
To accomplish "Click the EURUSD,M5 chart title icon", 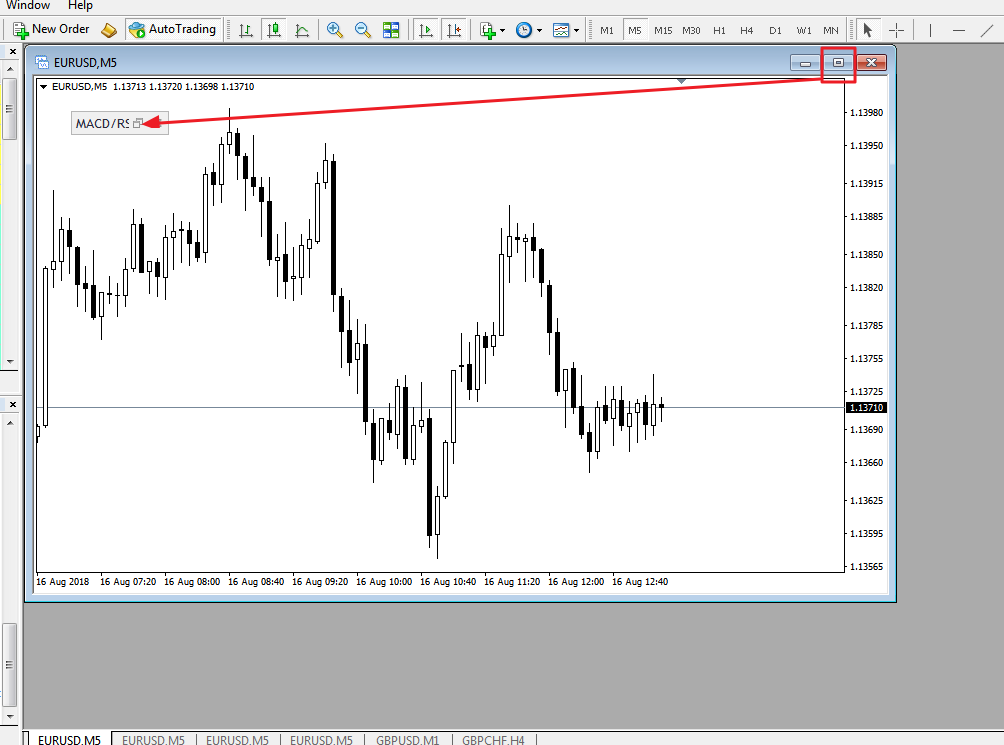I will [42, 62].
